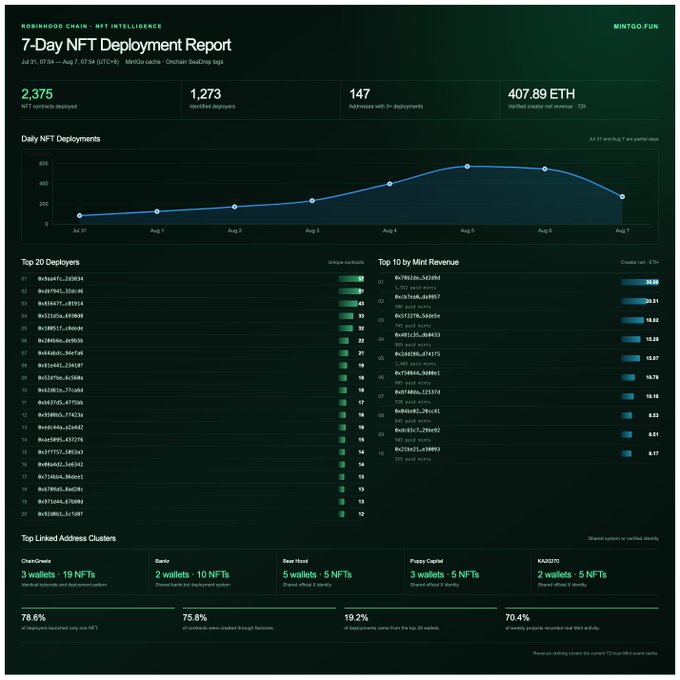This screenshot has height=680, width=680.
Task: Click the Aug 7 data point on chart
Action: coord(622,197)
